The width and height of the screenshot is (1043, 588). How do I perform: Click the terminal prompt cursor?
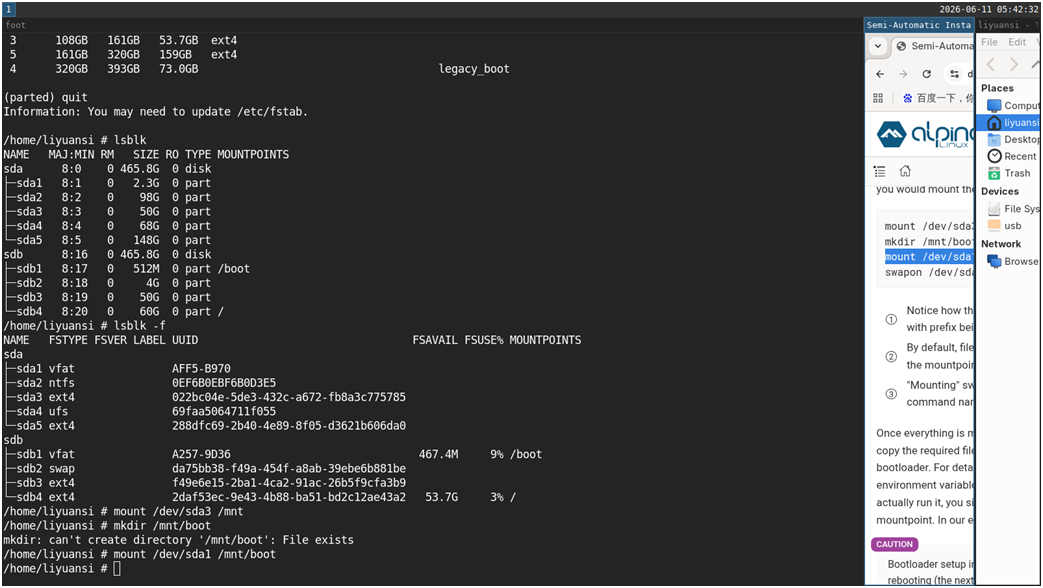click(117, 569)
